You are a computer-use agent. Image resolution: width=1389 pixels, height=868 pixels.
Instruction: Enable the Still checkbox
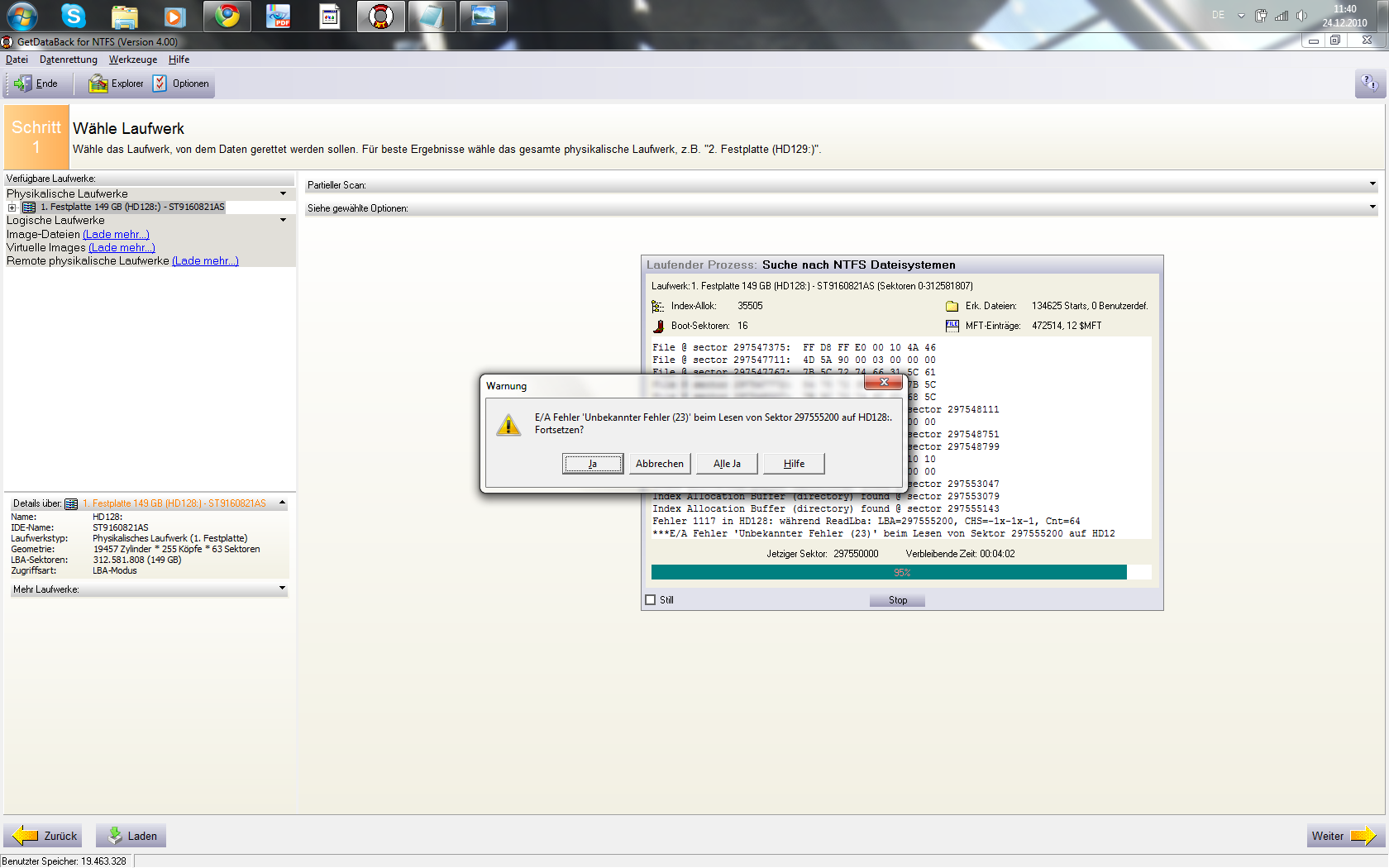651,600
